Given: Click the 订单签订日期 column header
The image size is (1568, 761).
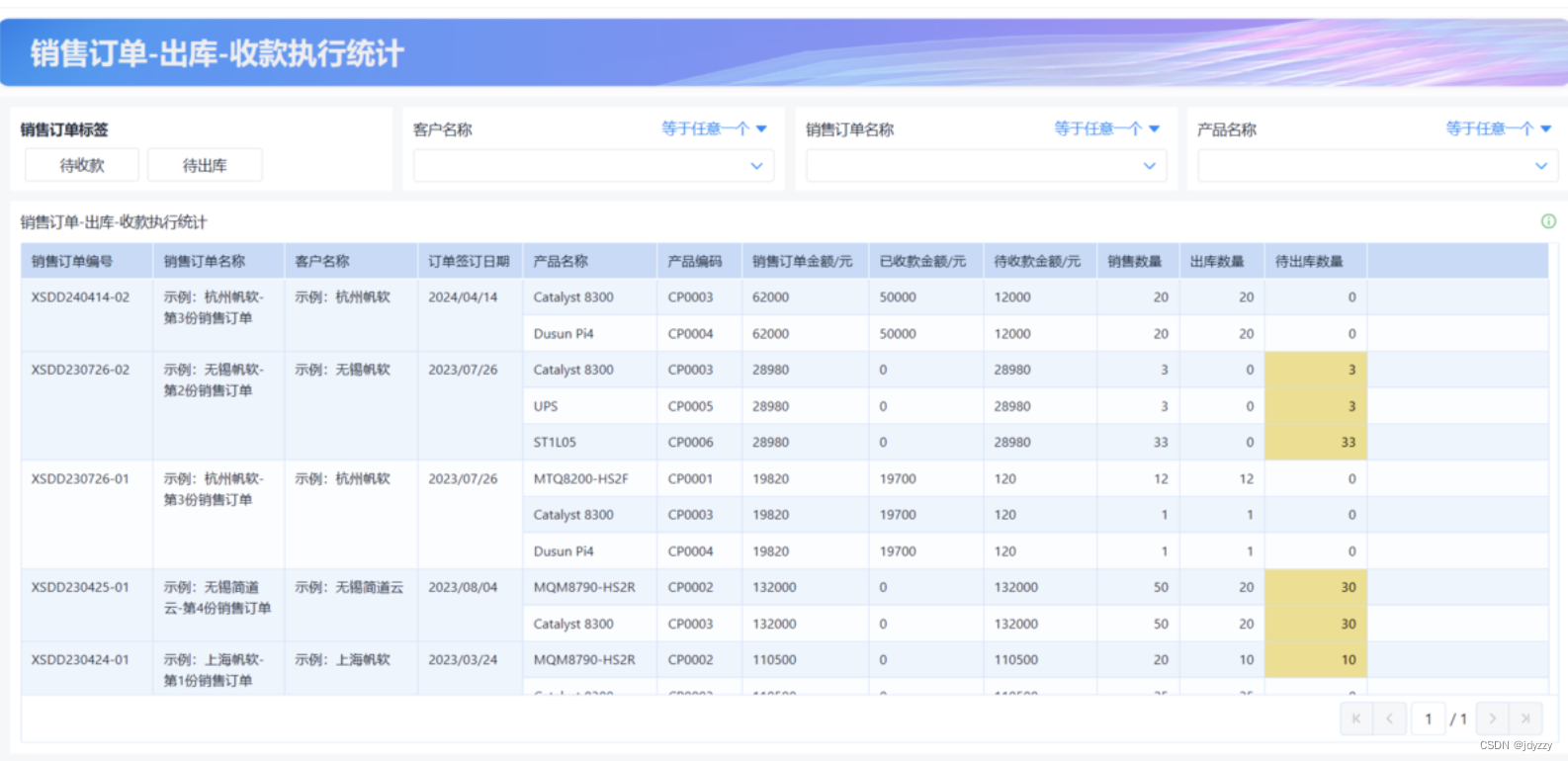Looking at the screenshot, I should point(470,261).
